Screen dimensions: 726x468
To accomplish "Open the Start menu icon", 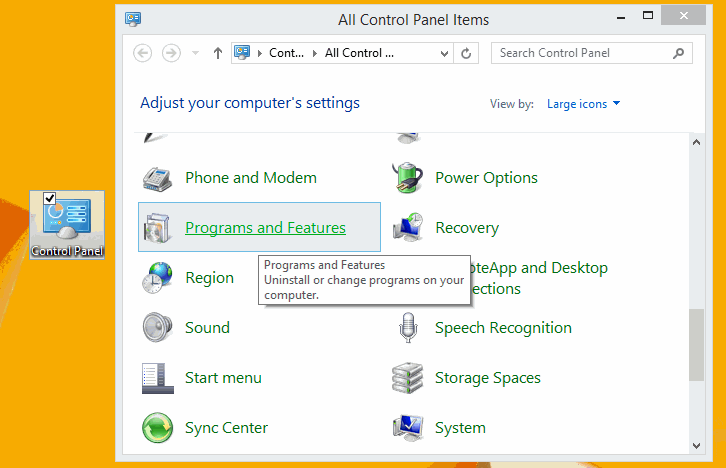I will click(157, 378).
